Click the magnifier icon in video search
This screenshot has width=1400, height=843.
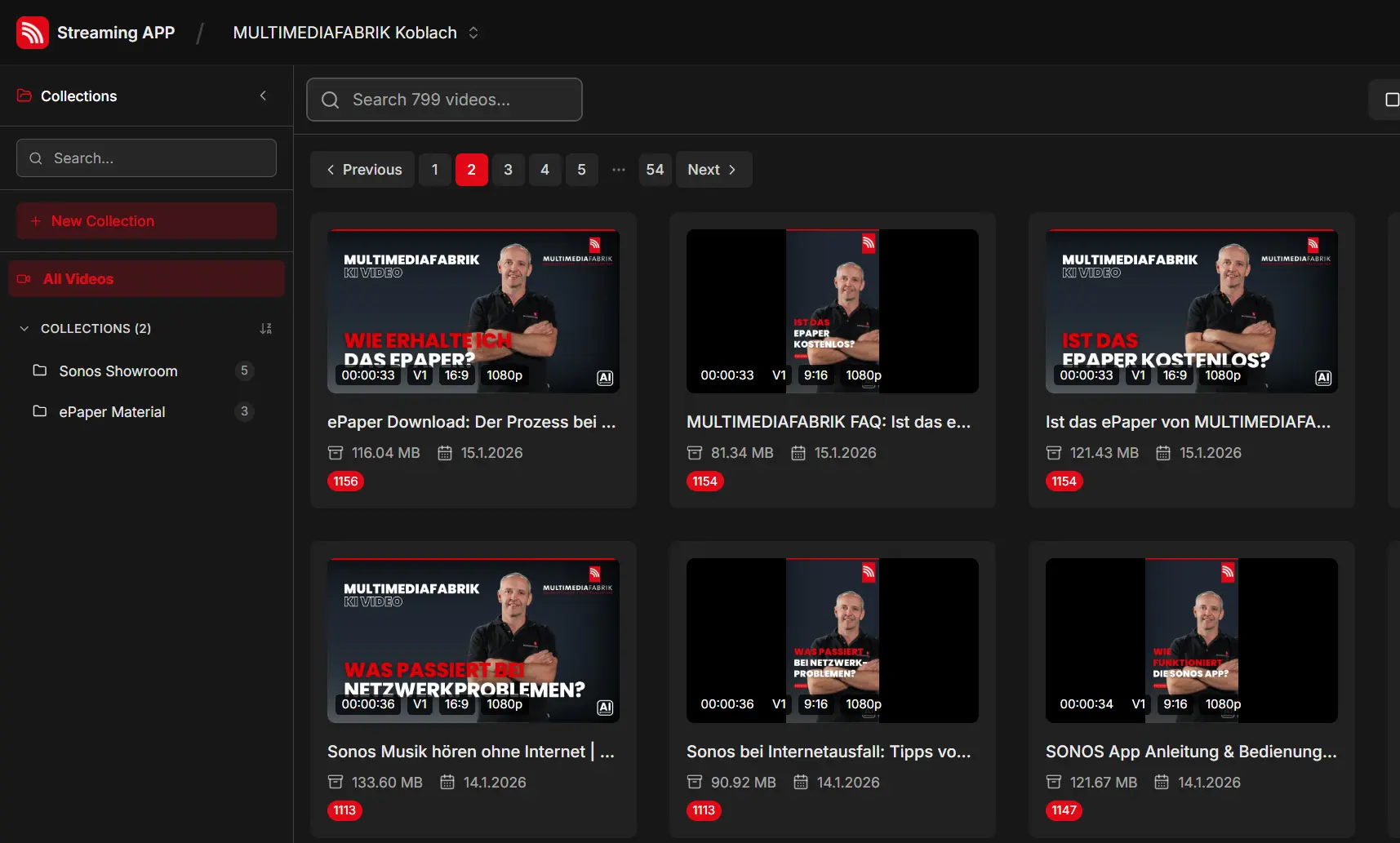(331, 100)
